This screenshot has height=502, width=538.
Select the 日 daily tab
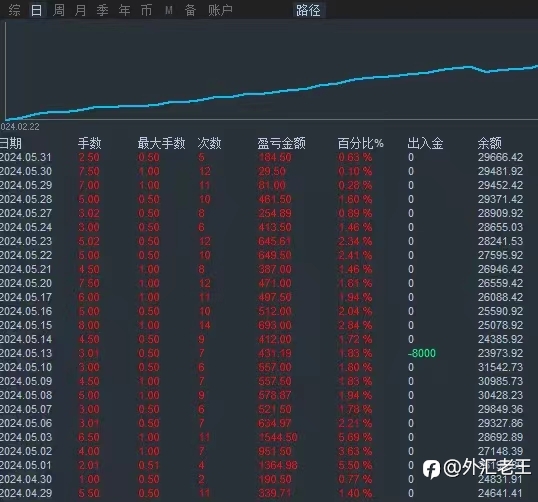pyautogui.click(x=36, y=10)
